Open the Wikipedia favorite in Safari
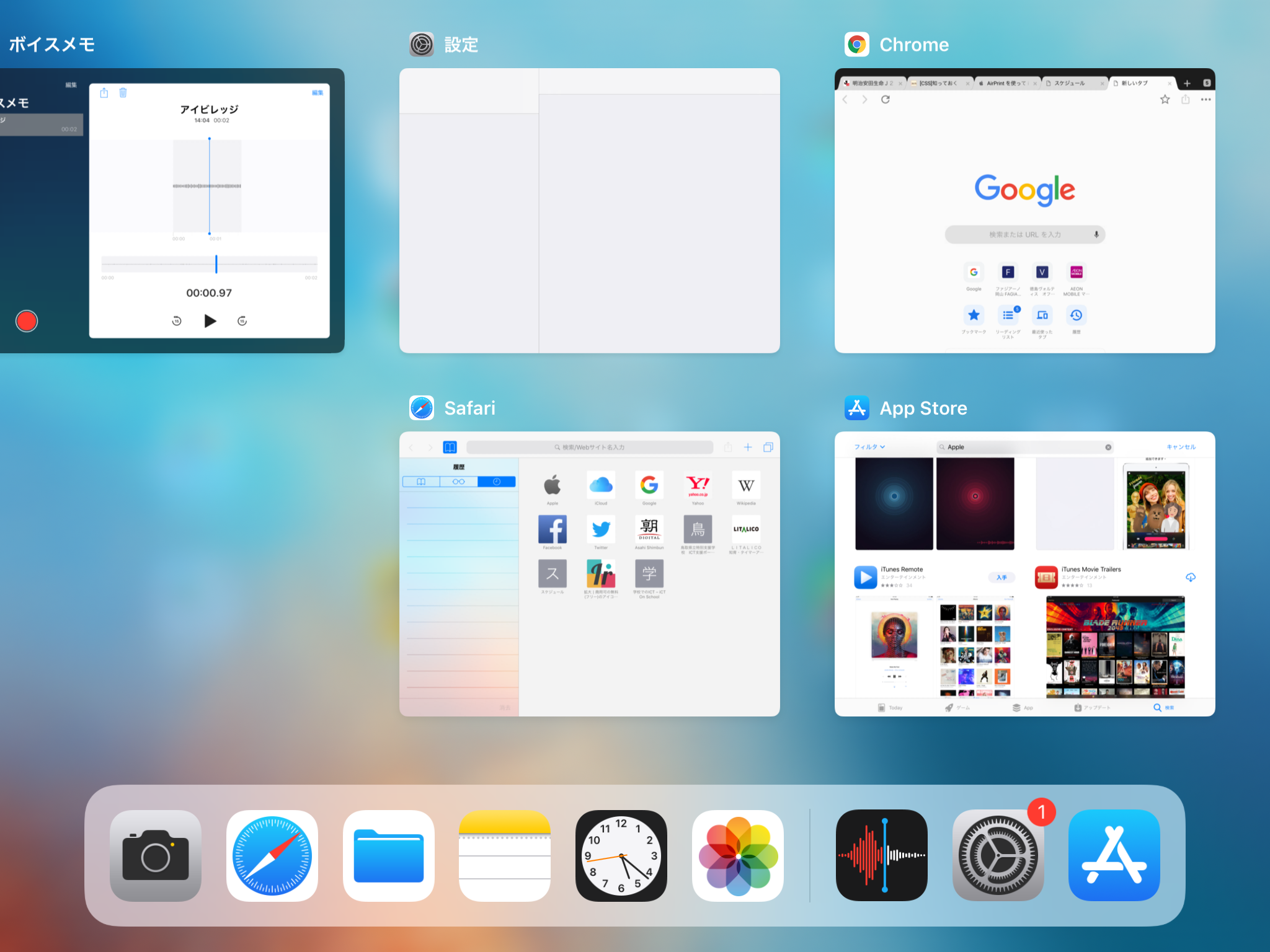Screen dimensions: 1270x952 point(746,488)
